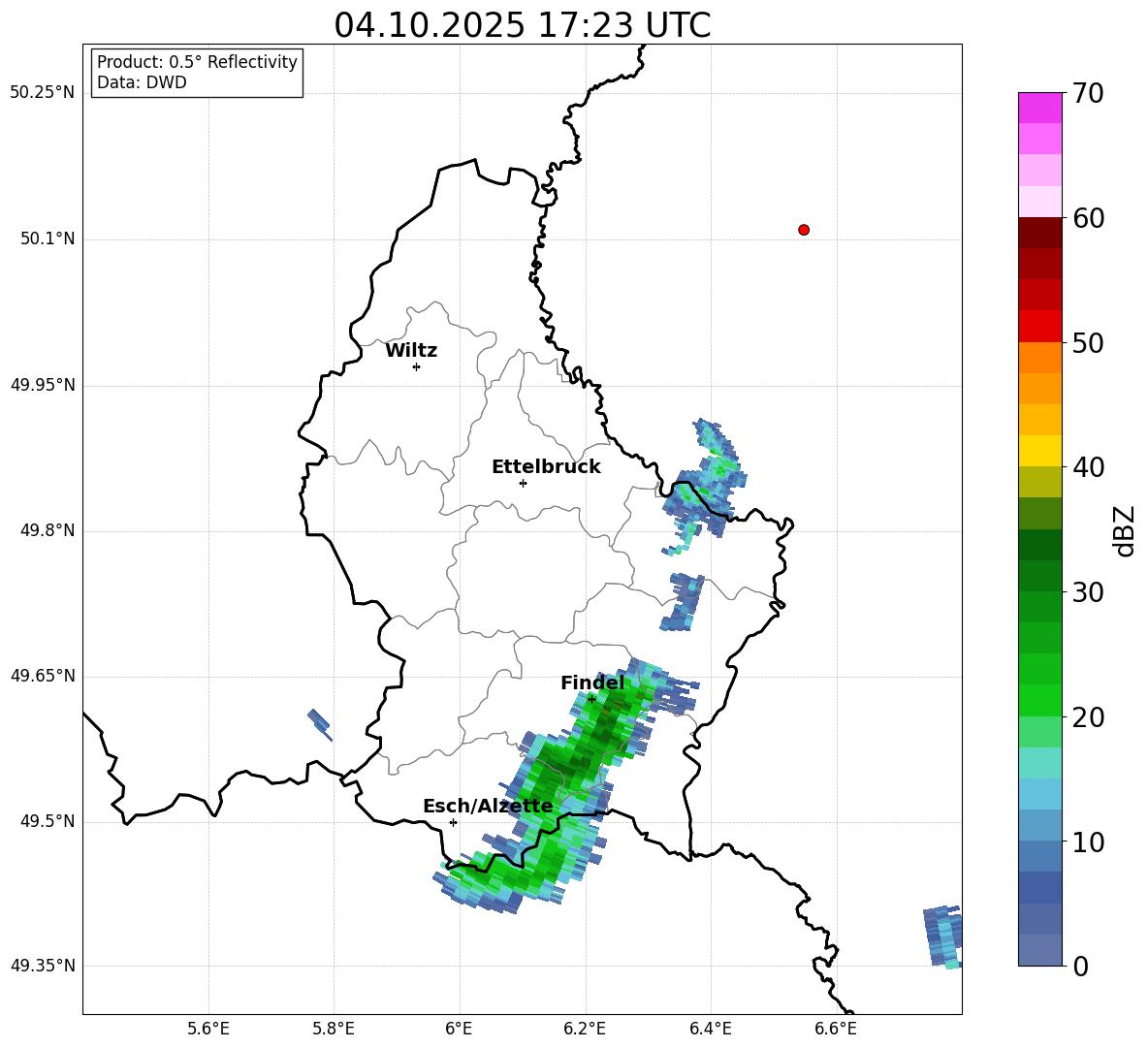Click the latitude label 49.95°N
This screenshot has height=1048, width=1148.
(x=43, y=385)
